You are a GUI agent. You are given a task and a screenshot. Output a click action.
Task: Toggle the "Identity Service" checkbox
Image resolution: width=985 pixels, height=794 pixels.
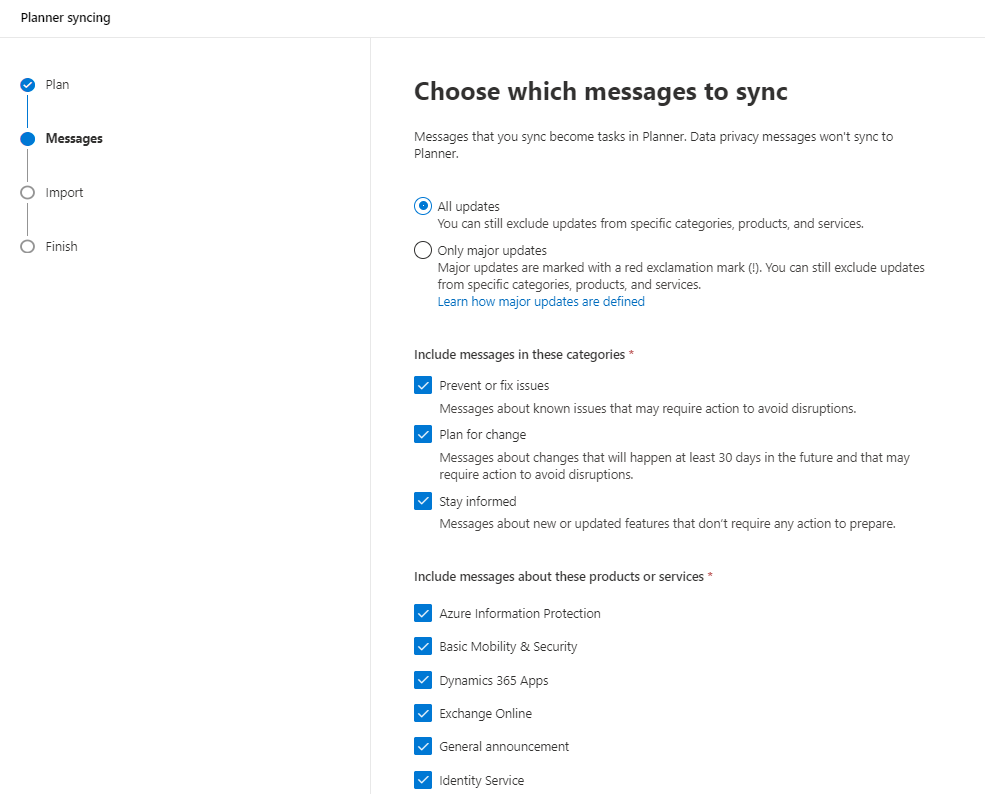422,780
